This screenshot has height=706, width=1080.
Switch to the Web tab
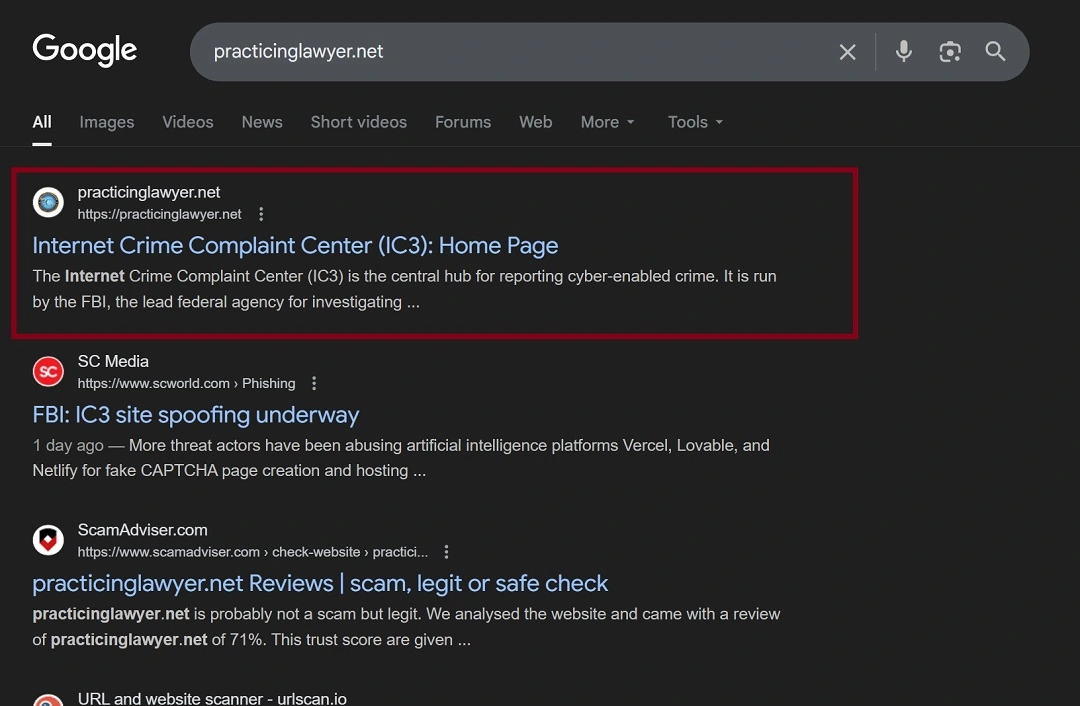coord(536,122)
